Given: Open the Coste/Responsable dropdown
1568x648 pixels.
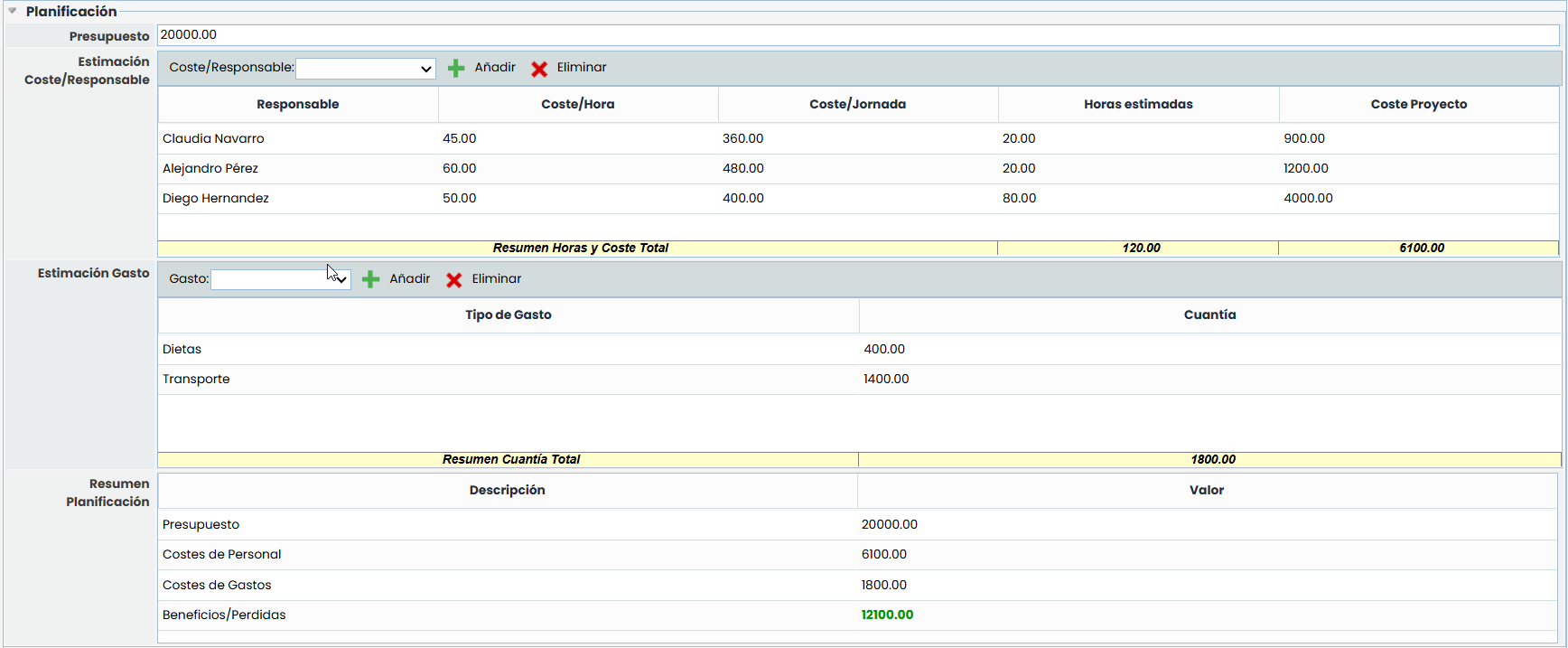Looking at the screenshot, I should [x=366, y=69].
